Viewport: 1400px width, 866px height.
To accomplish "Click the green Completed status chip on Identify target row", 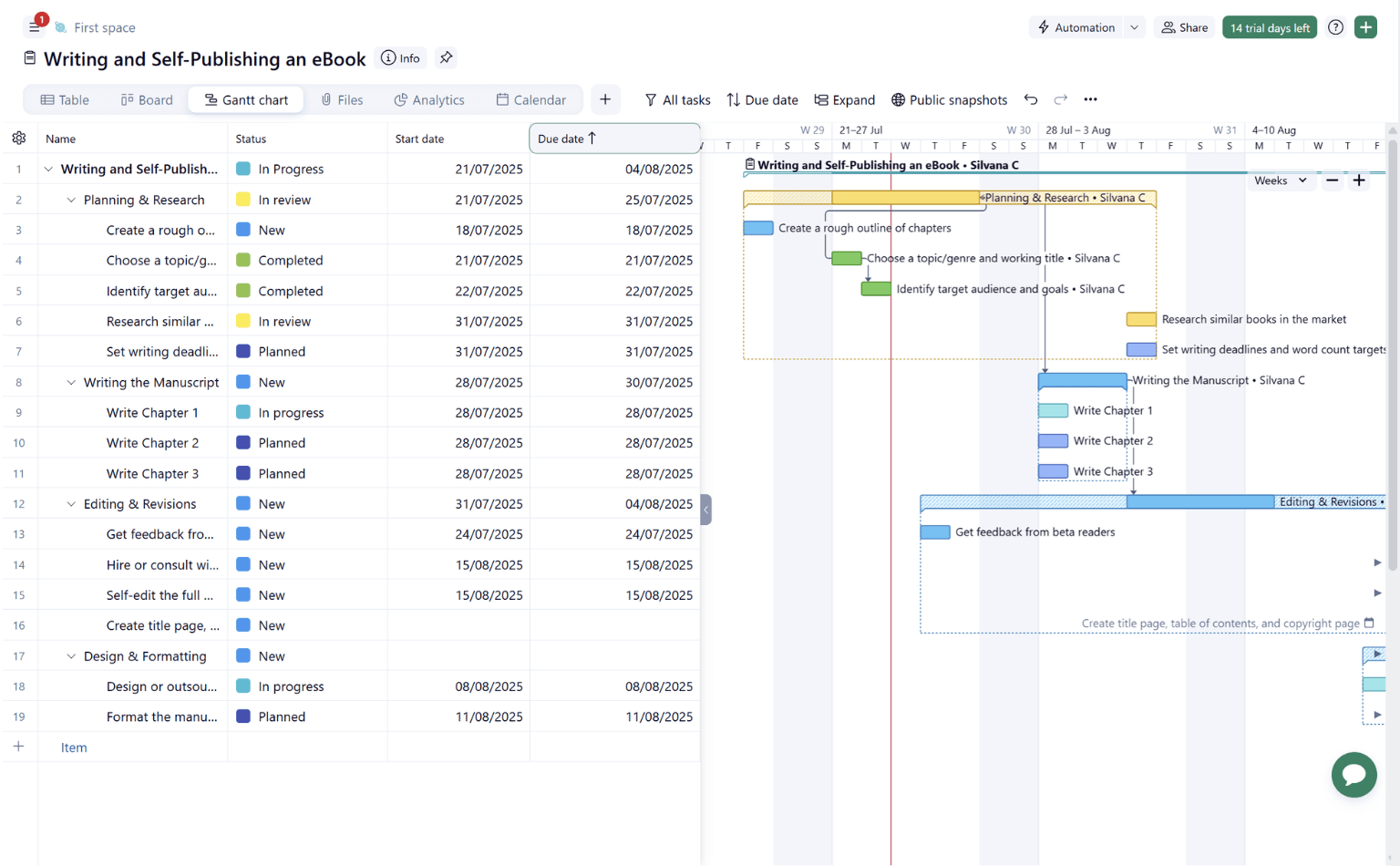I will click(242, 290).
